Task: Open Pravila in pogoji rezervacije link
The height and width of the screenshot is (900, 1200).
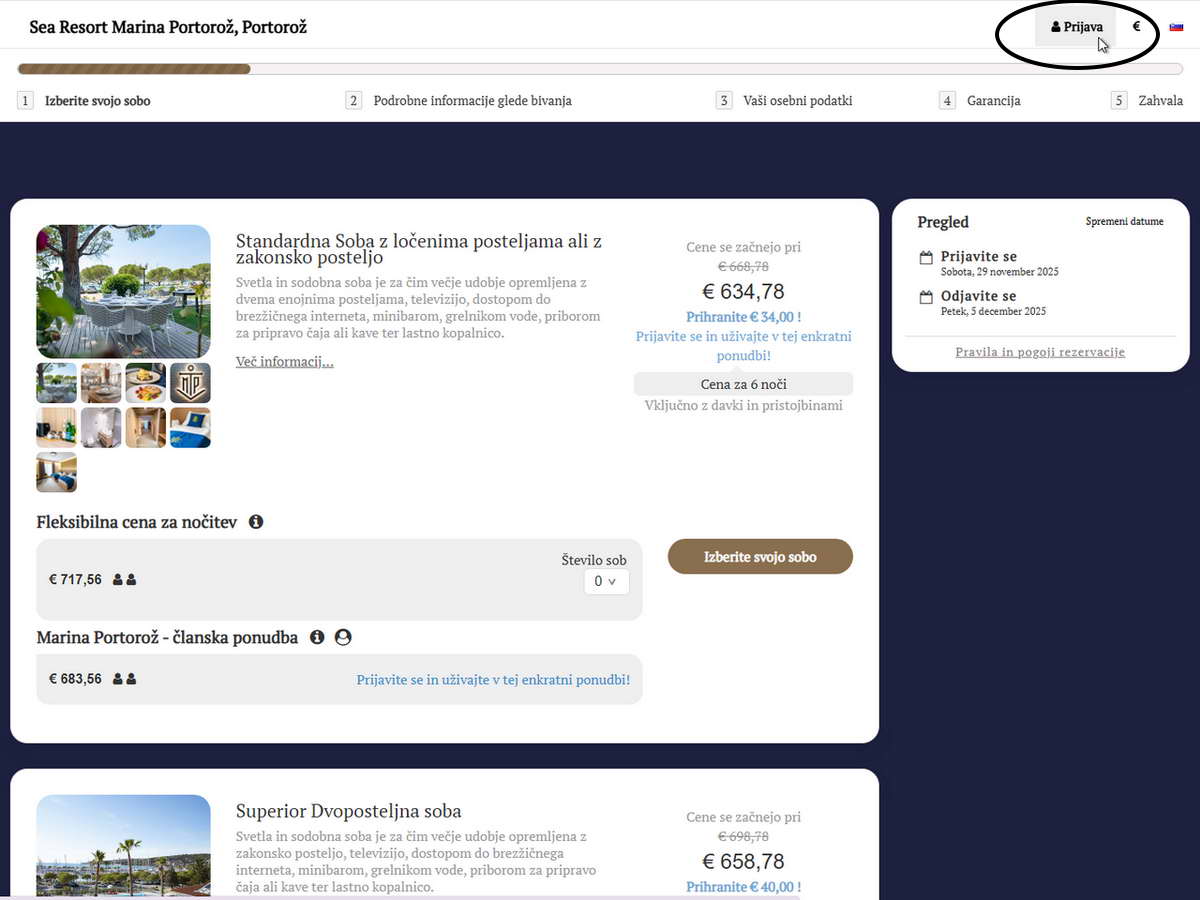Action: [x=1040, y=352]
